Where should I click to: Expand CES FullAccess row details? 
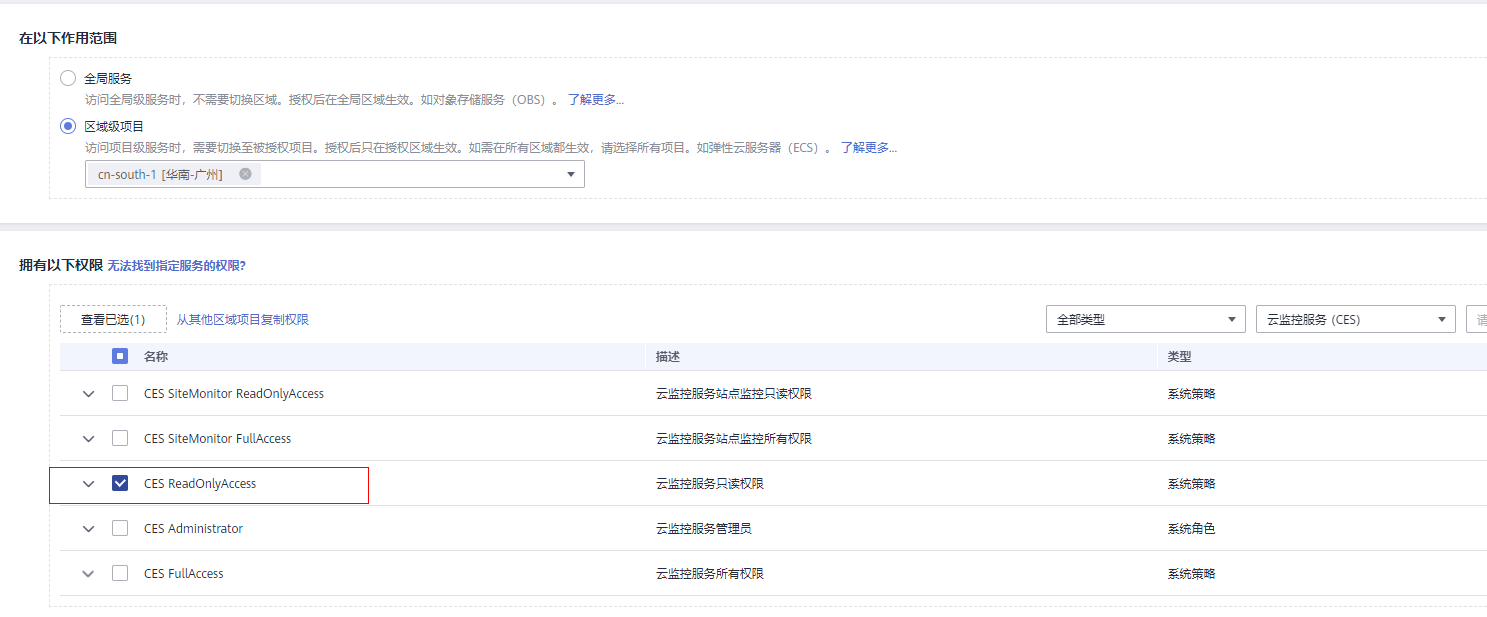[89, 574]
